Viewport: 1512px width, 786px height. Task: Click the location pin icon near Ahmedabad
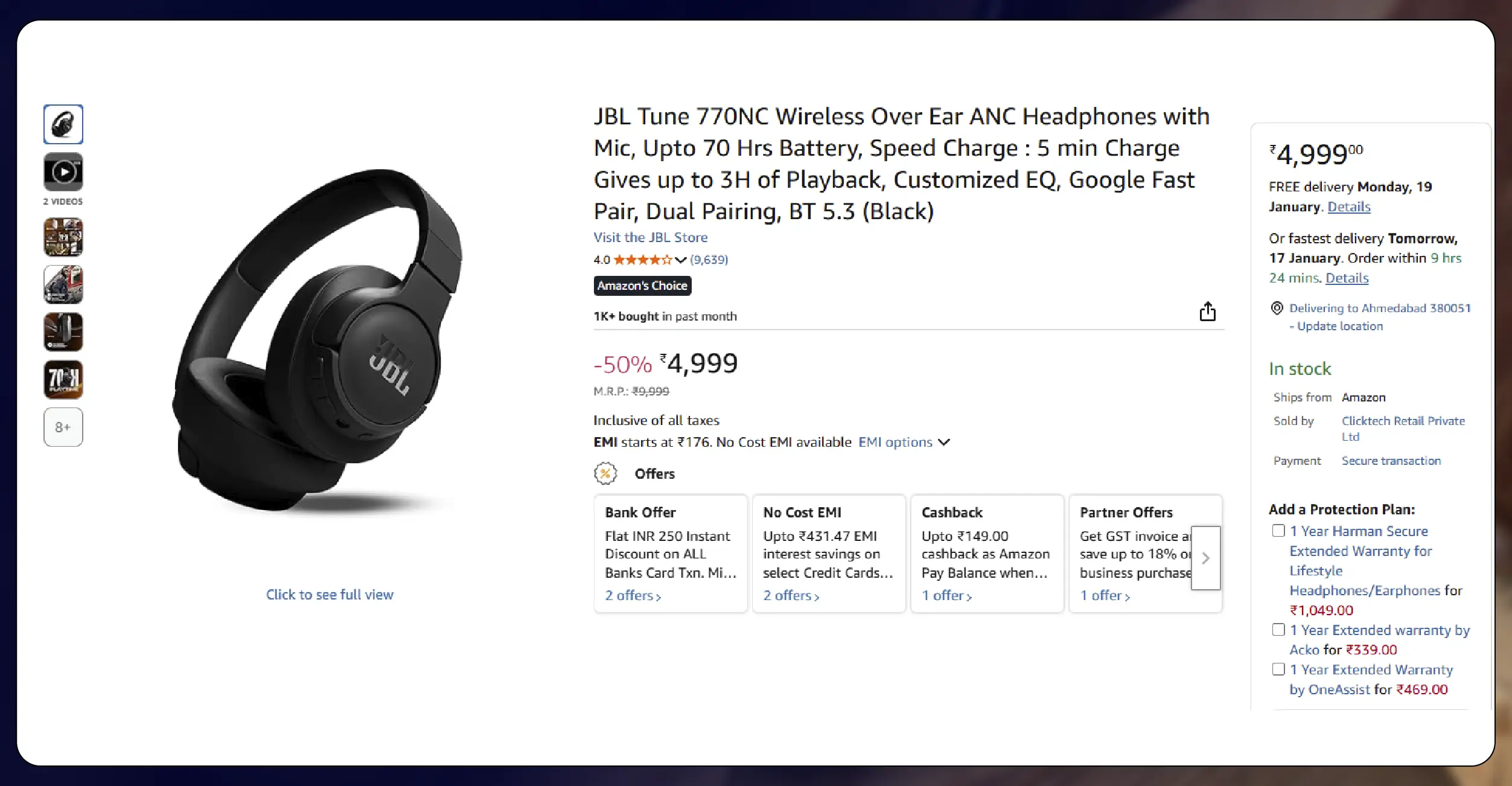1277,308
